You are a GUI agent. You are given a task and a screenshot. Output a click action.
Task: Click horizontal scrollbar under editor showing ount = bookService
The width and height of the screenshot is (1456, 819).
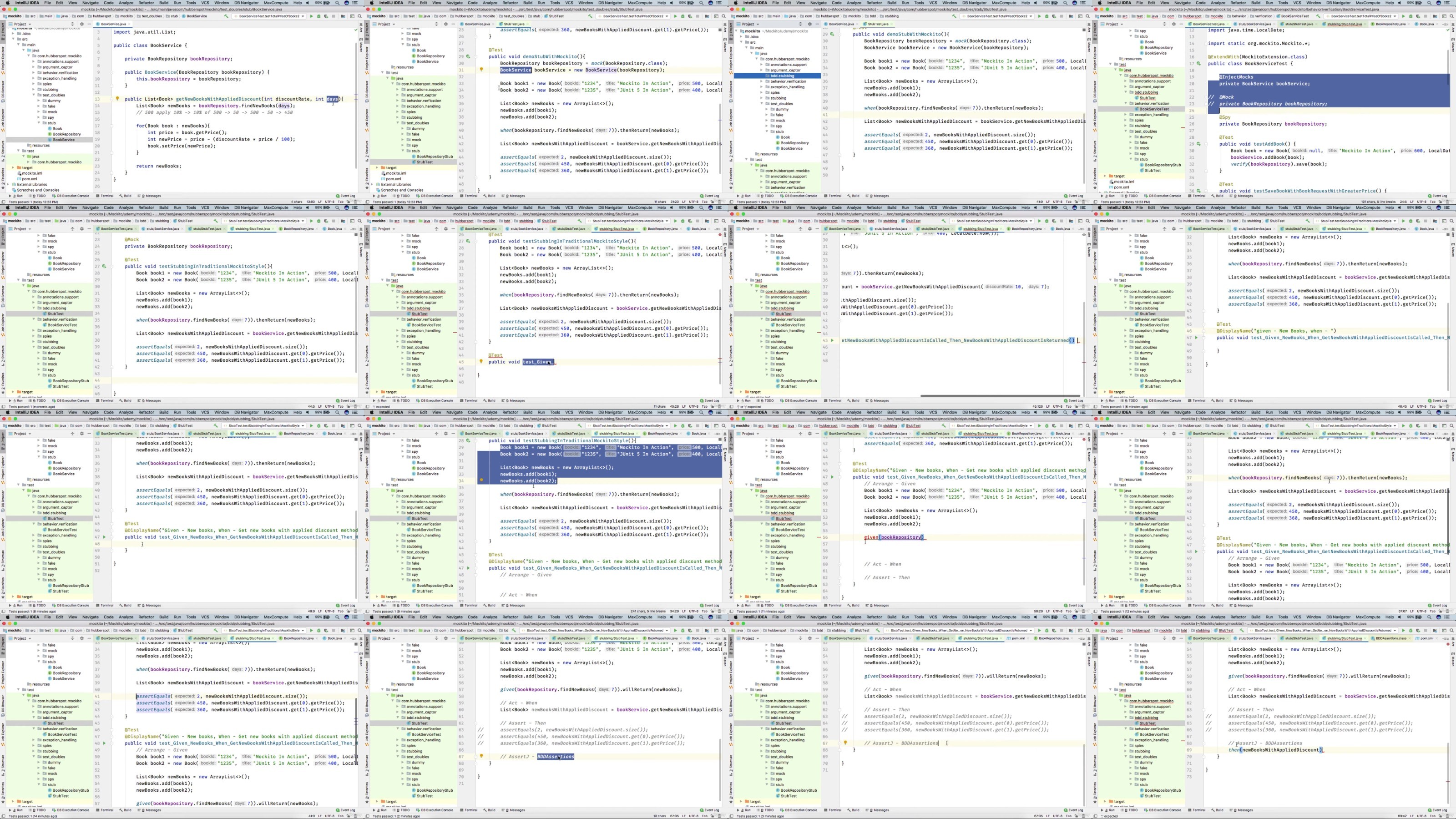[1000, 396]
